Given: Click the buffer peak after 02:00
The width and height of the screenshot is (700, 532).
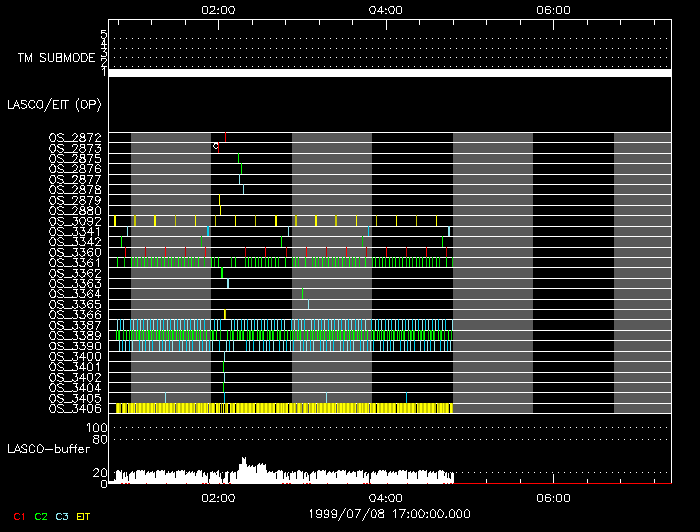Looking at the screenshot, I should (244, 462).
